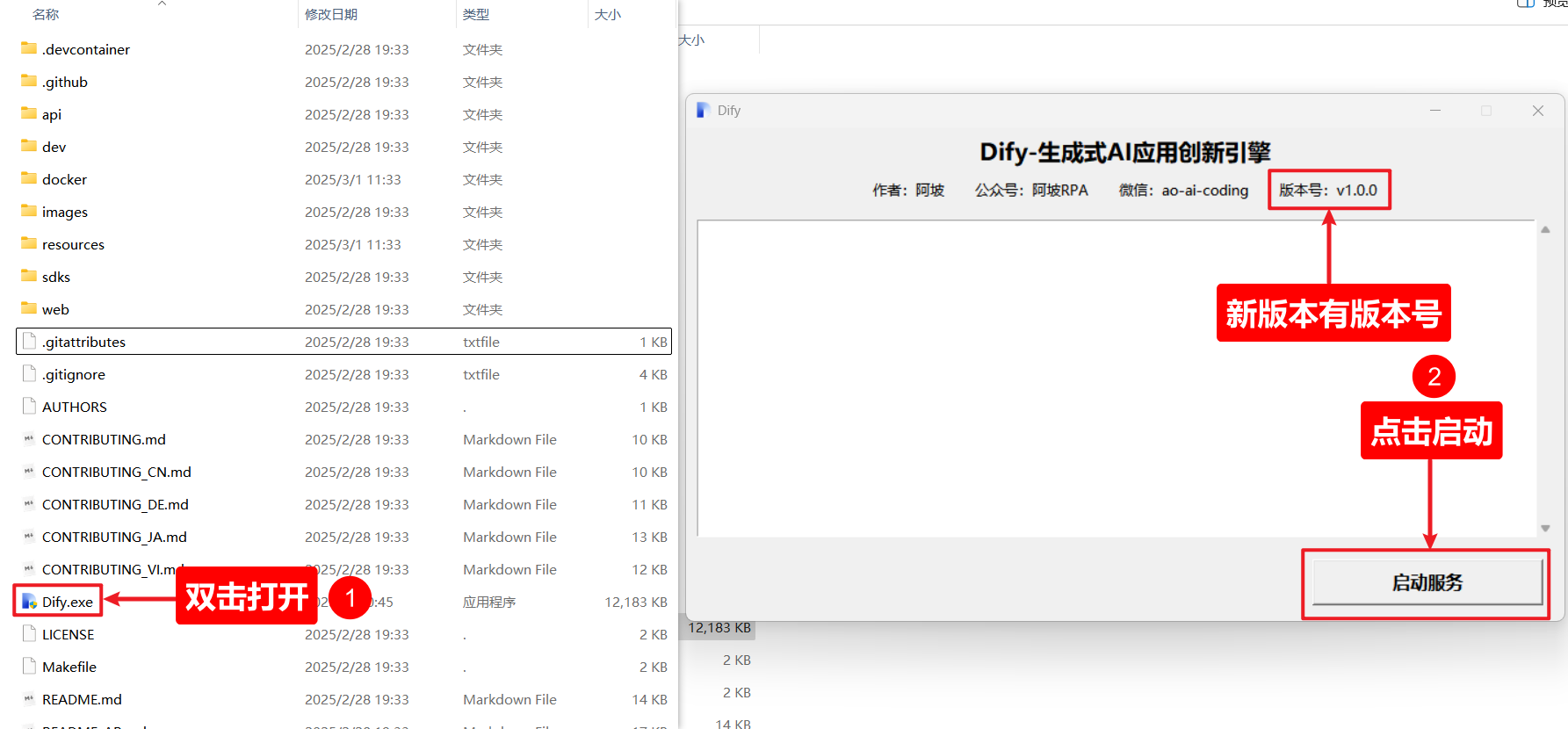Click the 微信: ao-ai-coding label
Image resolution: width=1568 pixels, height=729 pixels.
(x=1183, y=190)
